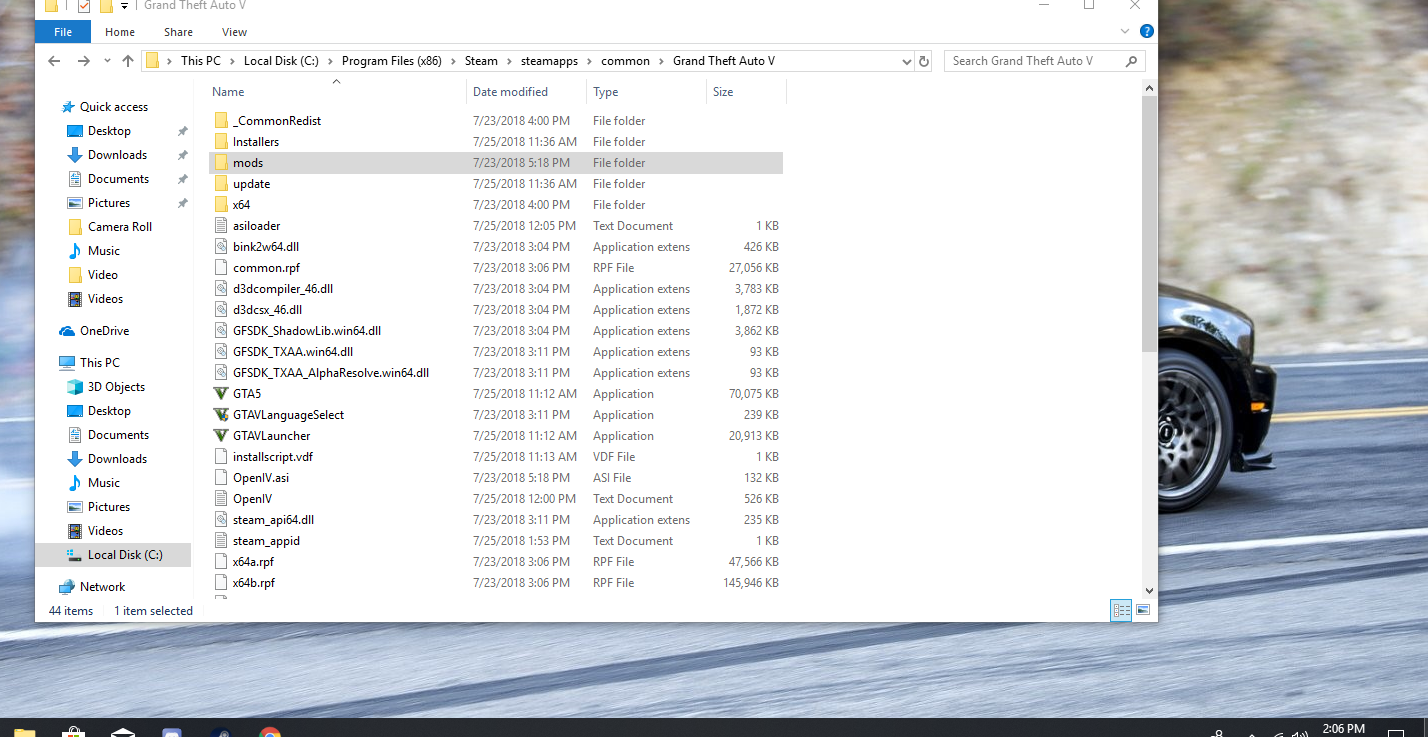Click the Properties checkmark in the title bar
The height and width of the screenshot is (737, 1428).
(84, 6)
